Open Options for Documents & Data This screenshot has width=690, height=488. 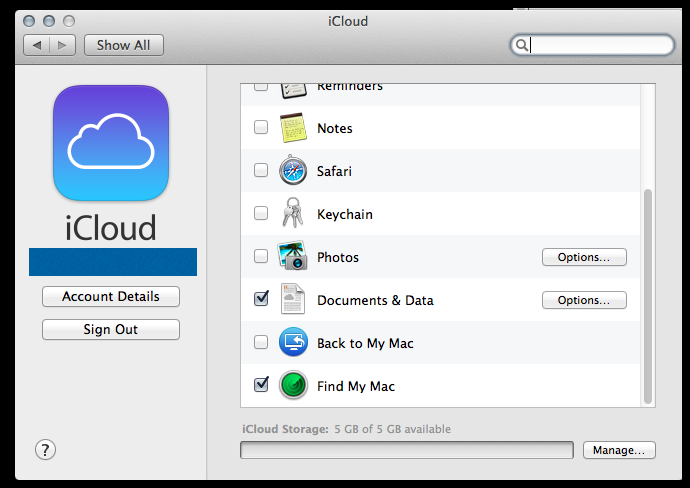point(584,300)
